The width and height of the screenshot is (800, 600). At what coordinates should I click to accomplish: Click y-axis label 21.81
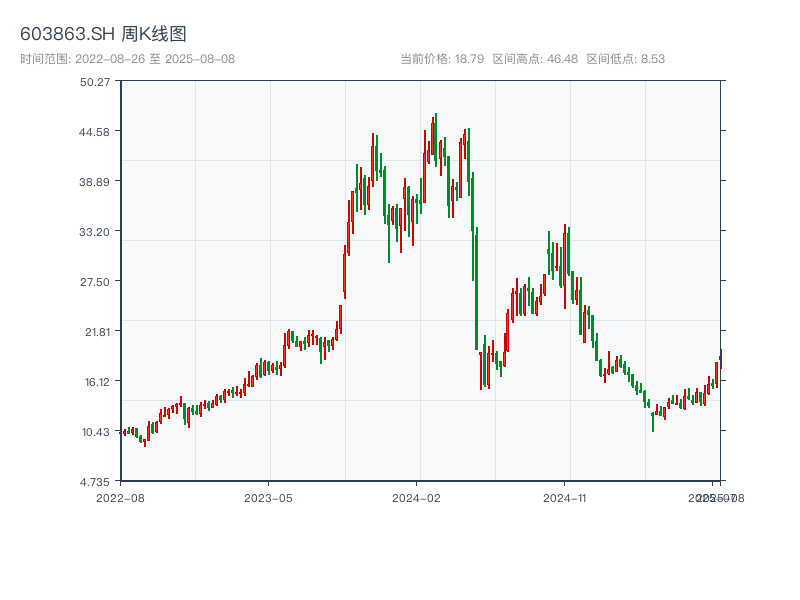click(x=97, y=332)
